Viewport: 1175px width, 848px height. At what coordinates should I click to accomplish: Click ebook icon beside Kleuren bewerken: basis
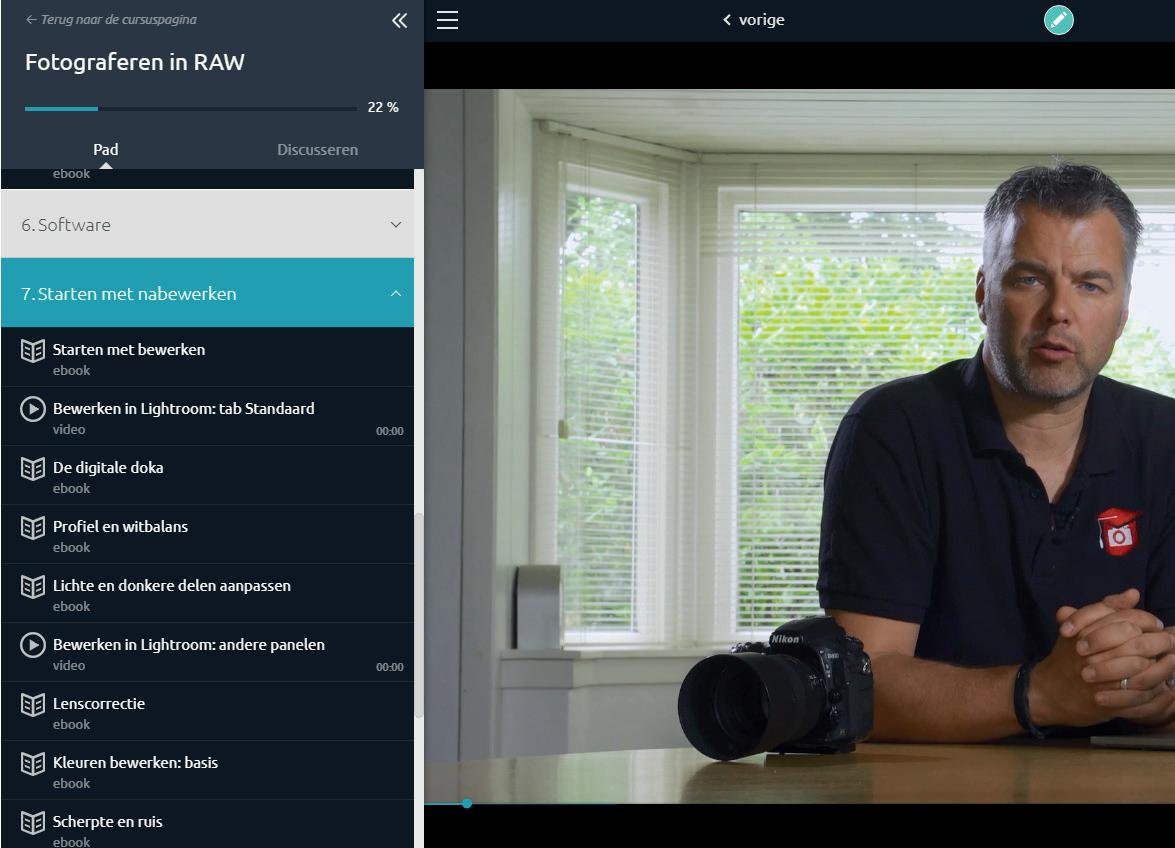(x=33, y=764)
